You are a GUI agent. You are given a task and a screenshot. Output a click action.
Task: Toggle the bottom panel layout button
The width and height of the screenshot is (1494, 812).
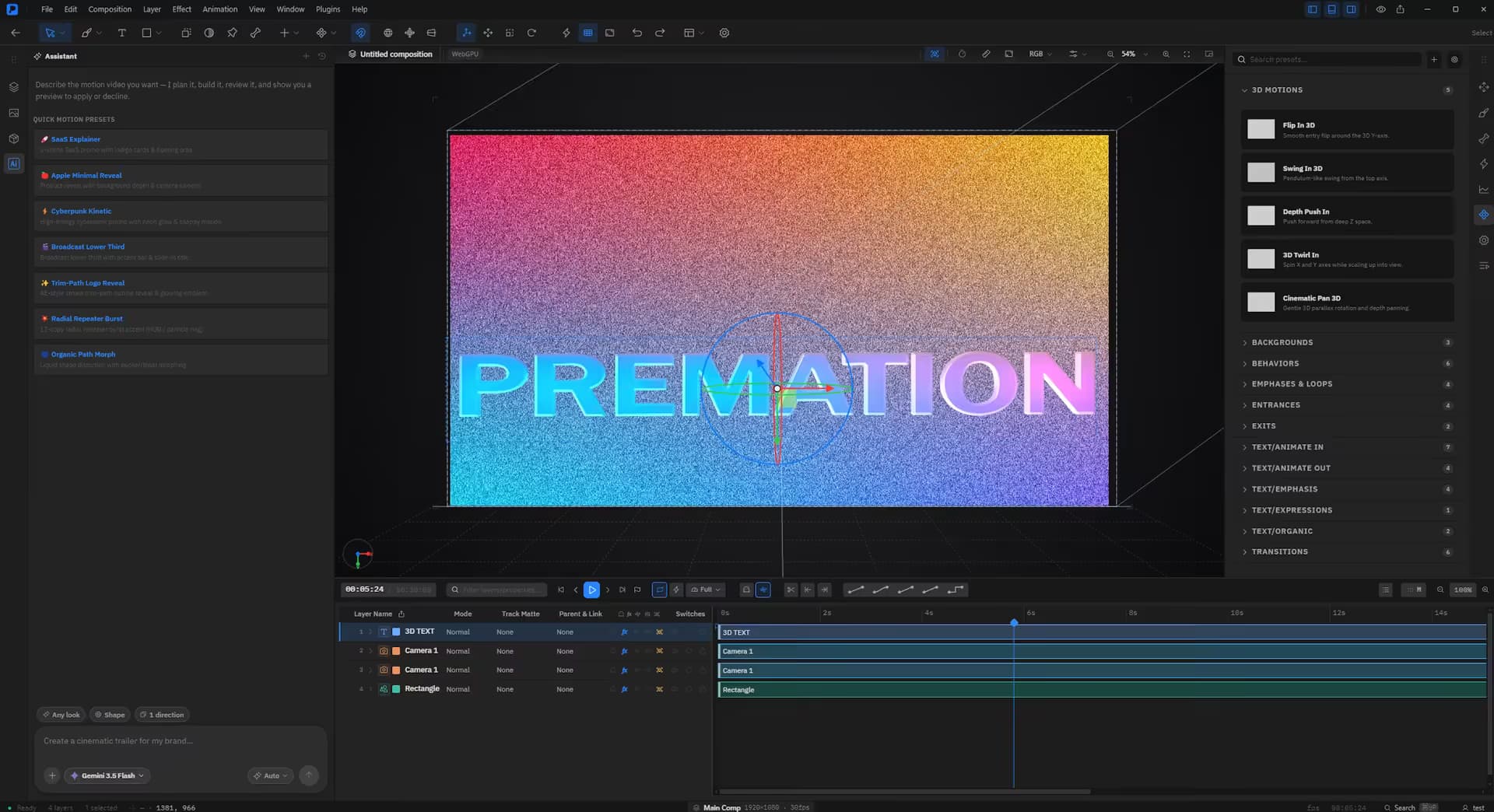(x=1331, y=9)
